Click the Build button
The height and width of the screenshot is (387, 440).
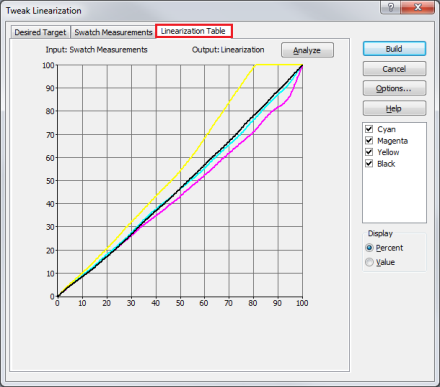tap(394, 49)
